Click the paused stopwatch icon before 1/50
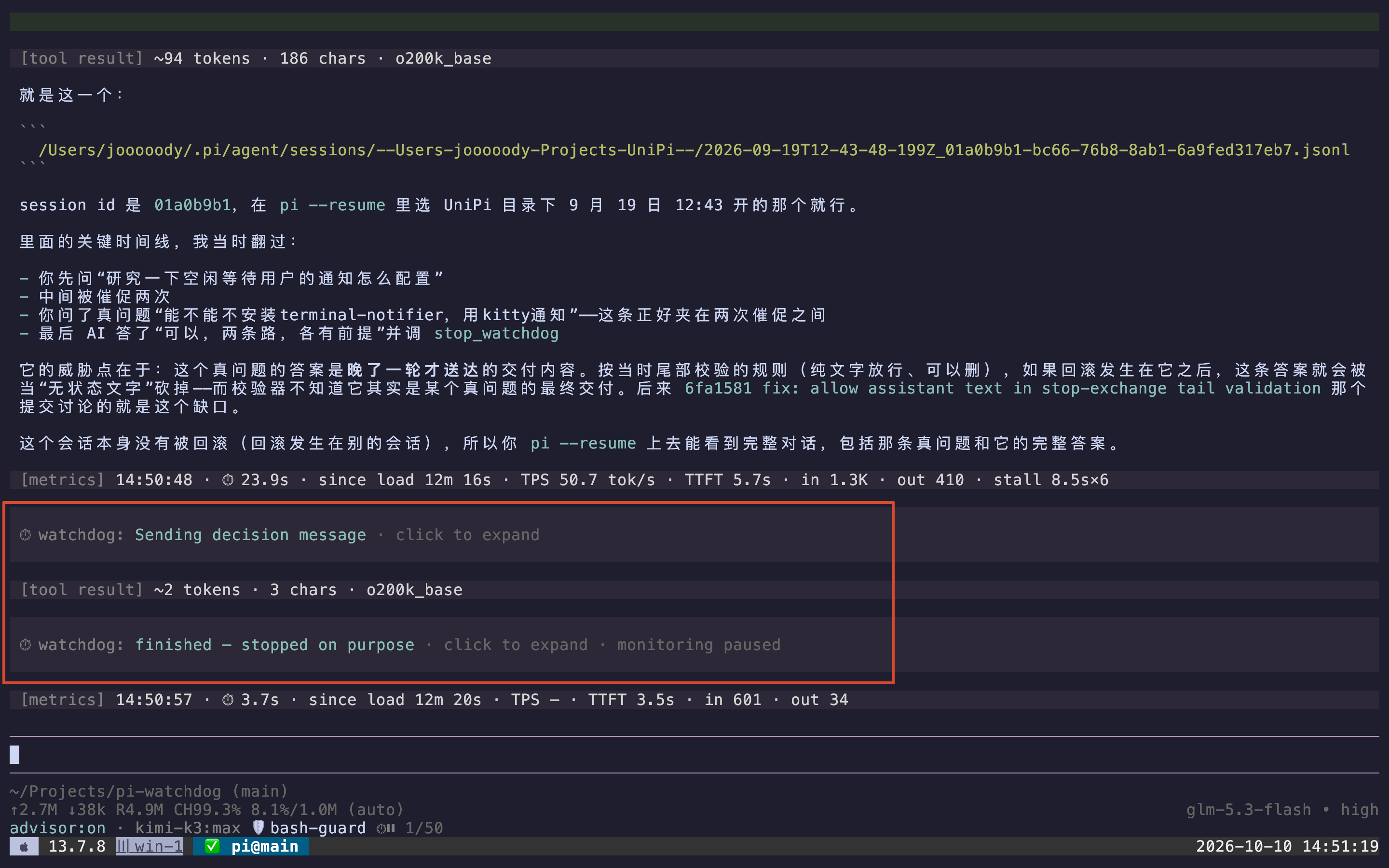1389x868 pixels. [x=386, y=828]
